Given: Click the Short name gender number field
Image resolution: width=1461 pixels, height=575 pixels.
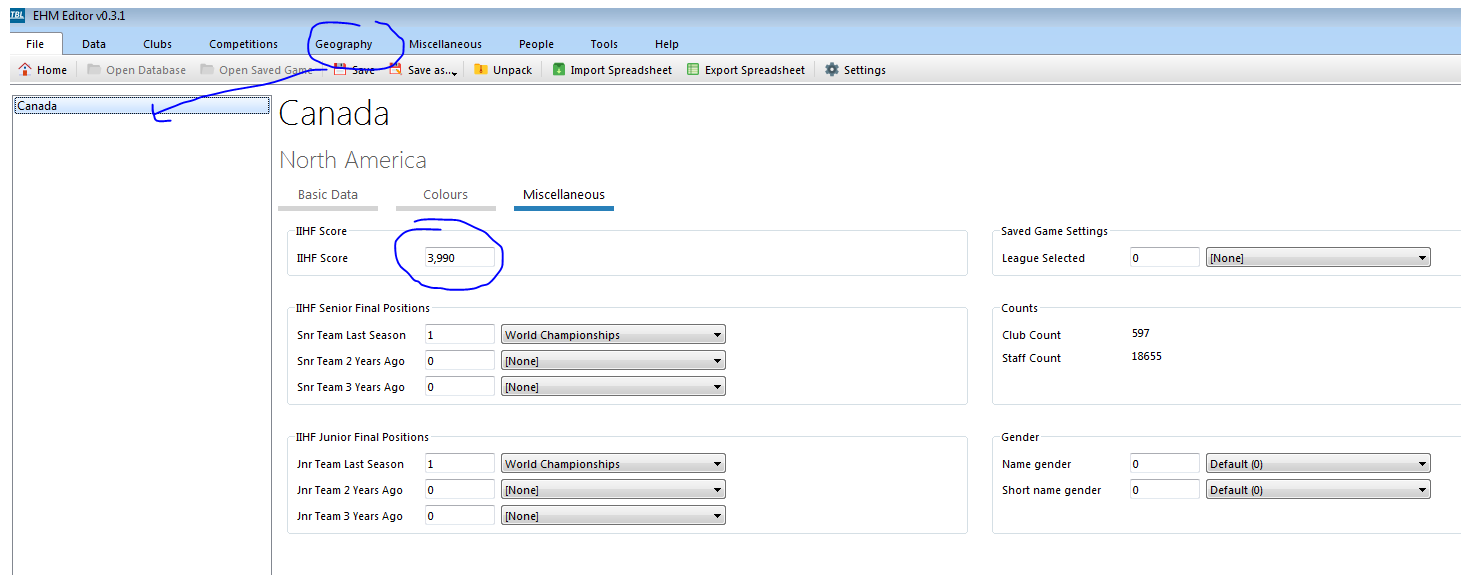Looking at the screenshot, I should pyautogui.click(x=1165, y=490).
